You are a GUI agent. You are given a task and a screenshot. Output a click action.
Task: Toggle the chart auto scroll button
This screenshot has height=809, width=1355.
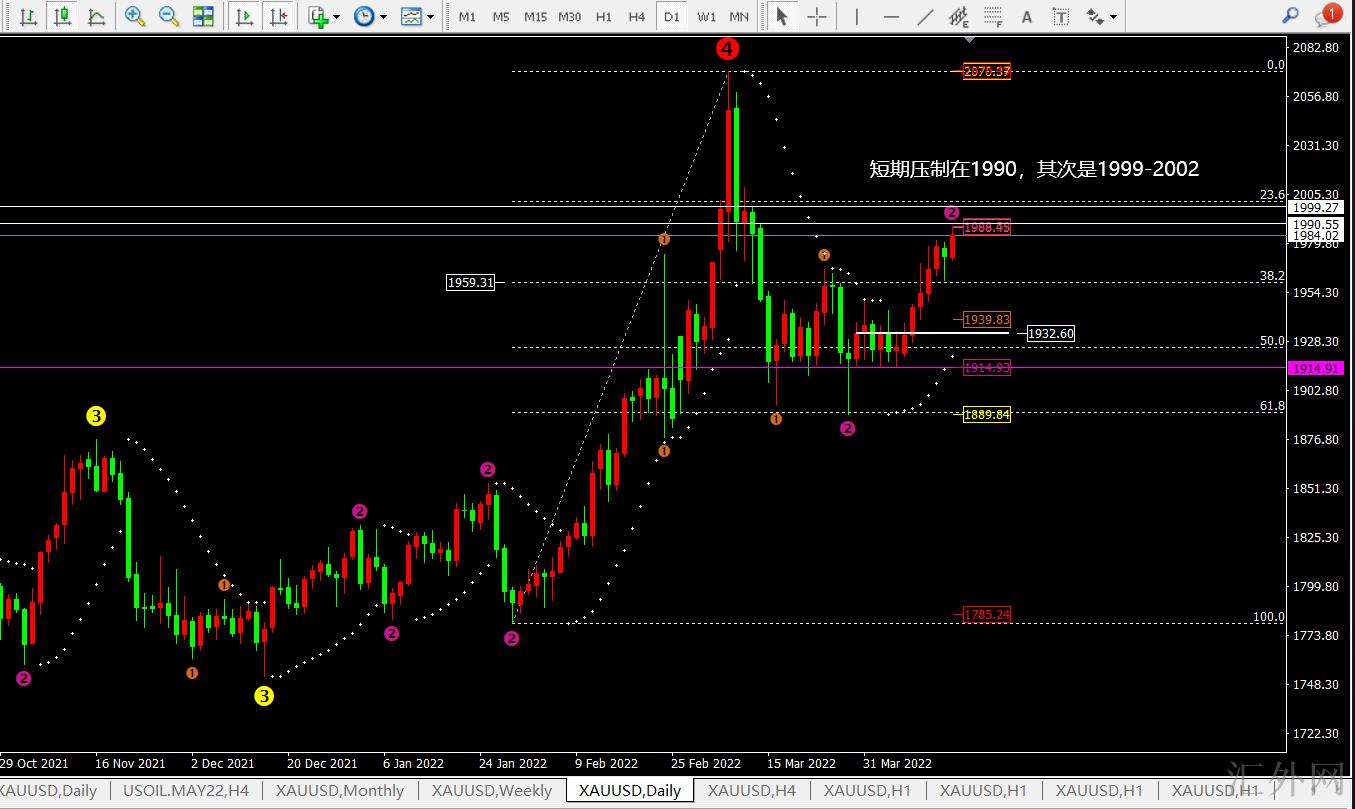click(244, 16)
